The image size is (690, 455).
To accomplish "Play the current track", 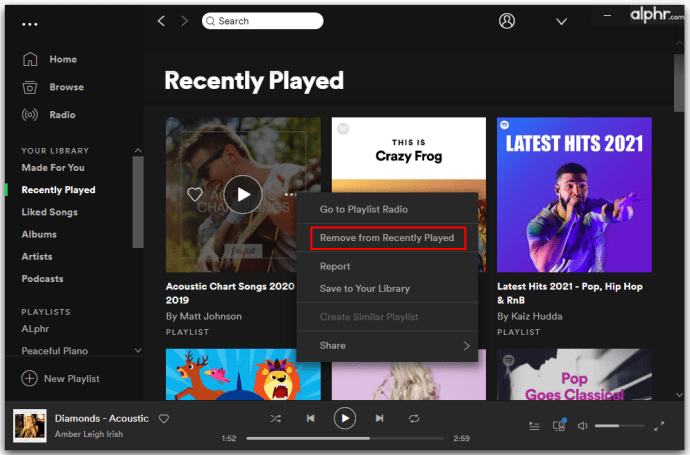I will click(345, 418).
